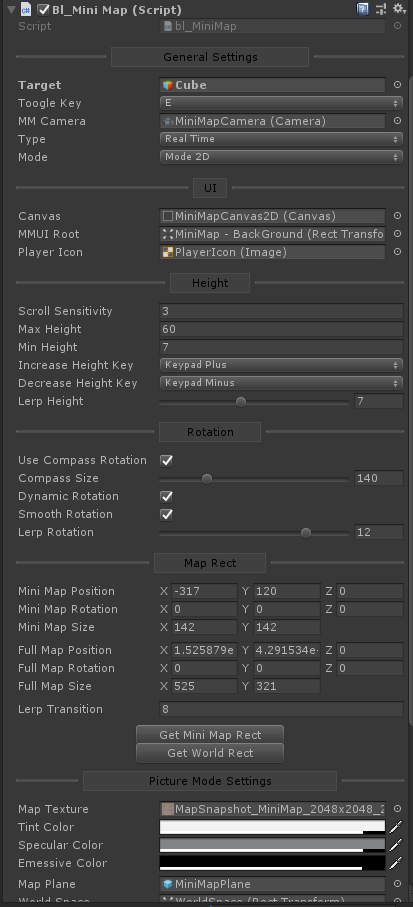Screen dimensions: 413x907
Task: Uncheck Use Compass Rotation
Action: click(x=167, y=460)
